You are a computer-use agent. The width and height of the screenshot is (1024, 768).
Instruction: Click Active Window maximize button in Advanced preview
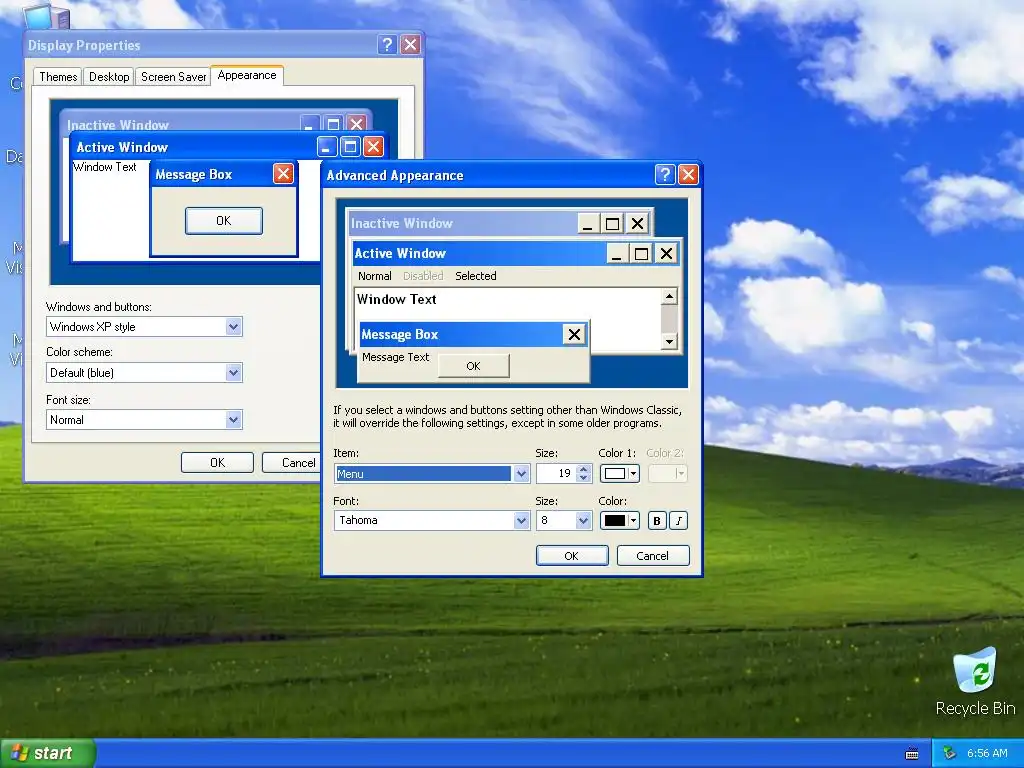(641, 253)
